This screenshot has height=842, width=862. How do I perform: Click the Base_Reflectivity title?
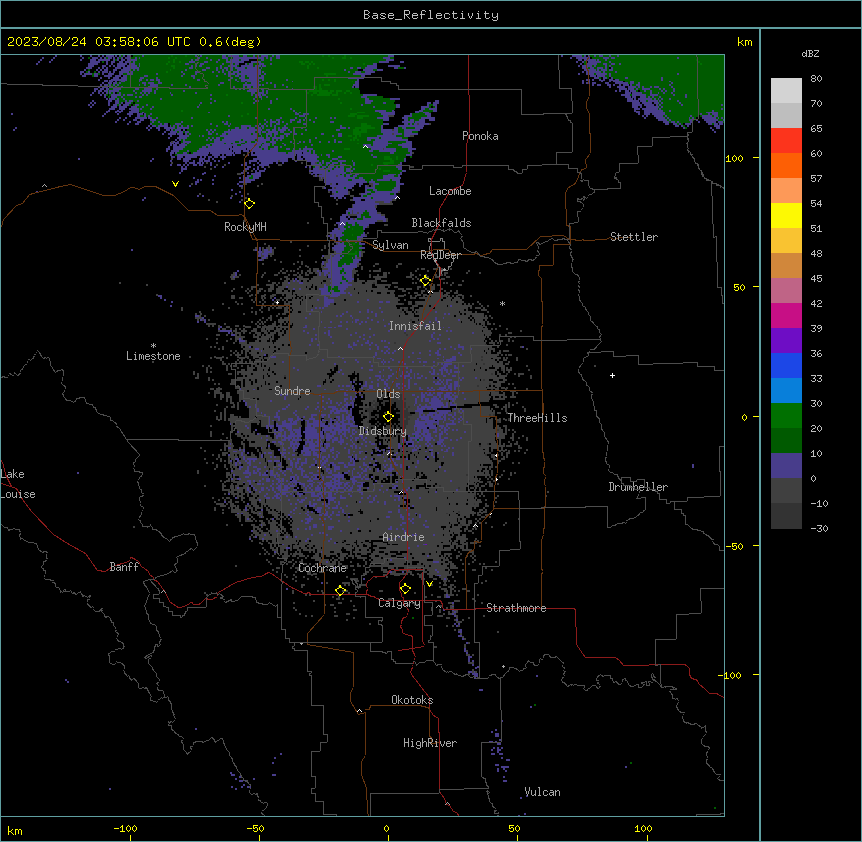[431, 15]
